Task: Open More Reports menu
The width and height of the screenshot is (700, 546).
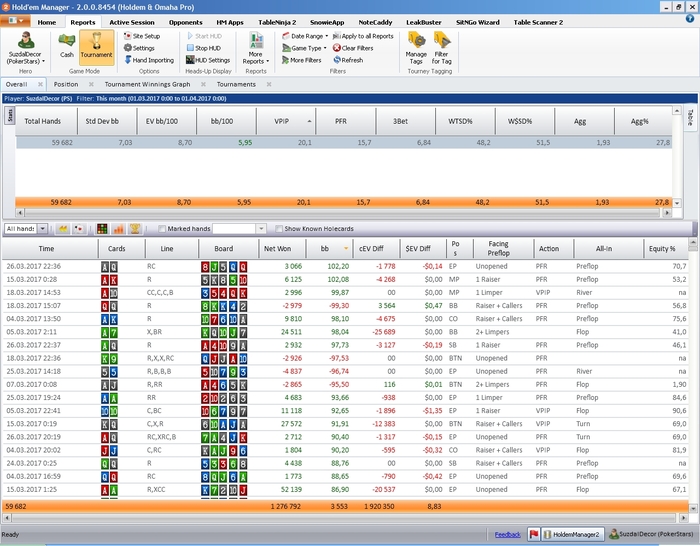Action: pos(256,48)
